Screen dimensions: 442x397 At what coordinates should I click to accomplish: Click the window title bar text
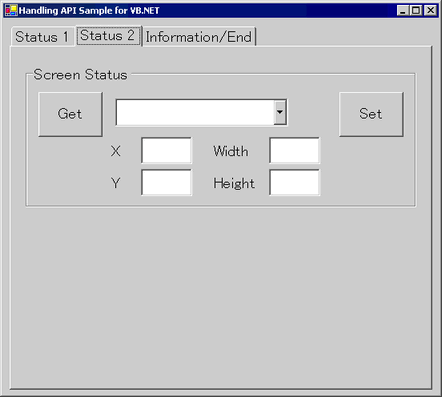89,11
